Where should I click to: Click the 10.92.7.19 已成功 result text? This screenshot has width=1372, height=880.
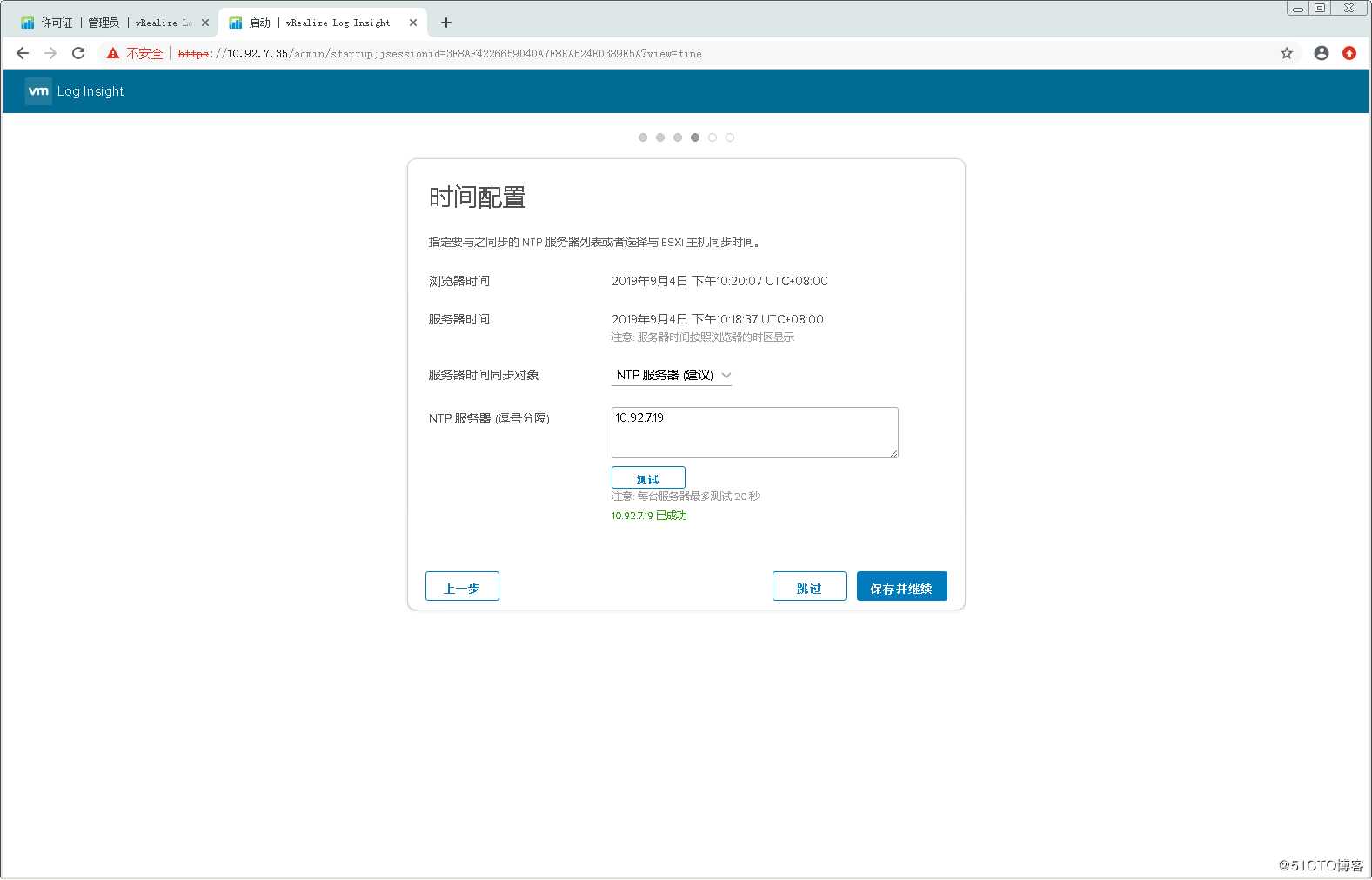(649, 516)
